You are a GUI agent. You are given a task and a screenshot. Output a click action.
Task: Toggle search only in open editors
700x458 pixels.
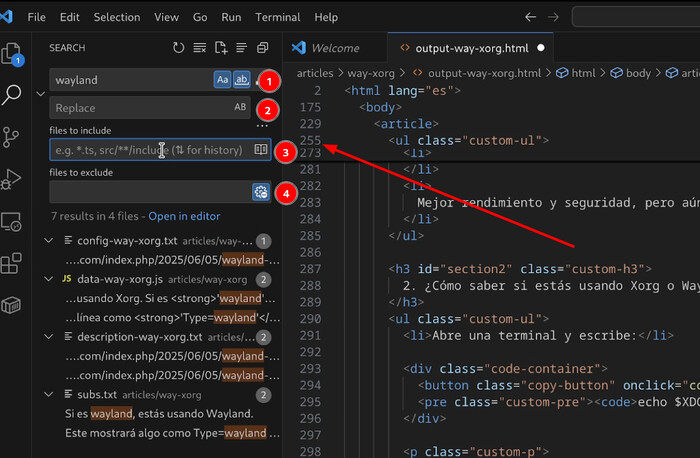[x=261, y=149]
